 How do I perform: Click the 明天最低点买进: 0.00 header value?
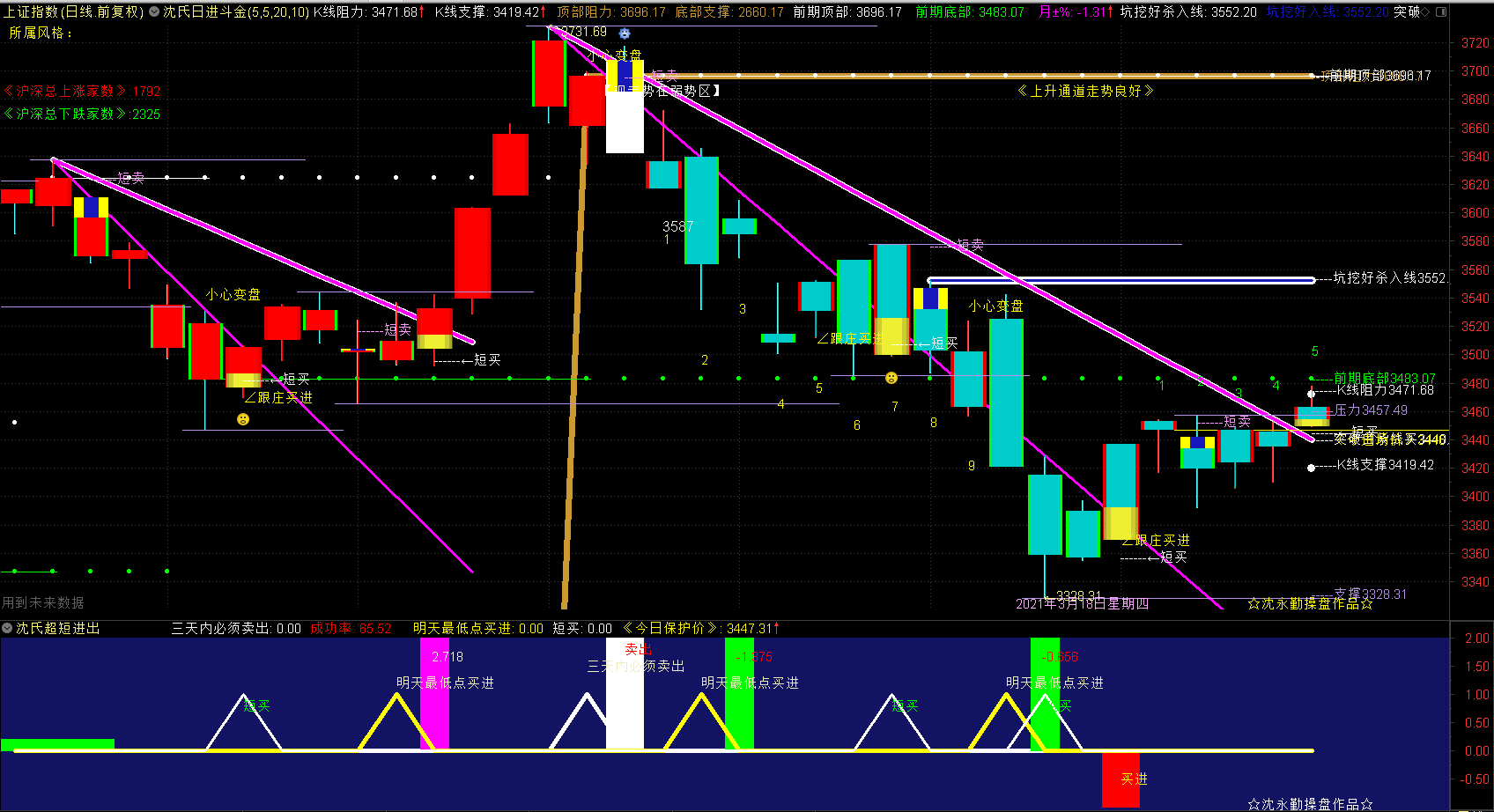(x=478, y=628)
